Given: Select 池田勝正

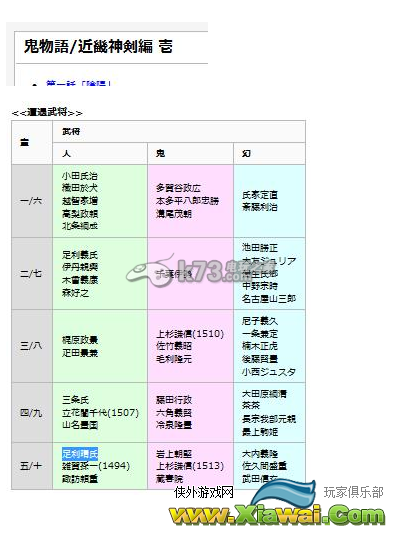Looking at the screenshot, I should (x=260, y=248).
